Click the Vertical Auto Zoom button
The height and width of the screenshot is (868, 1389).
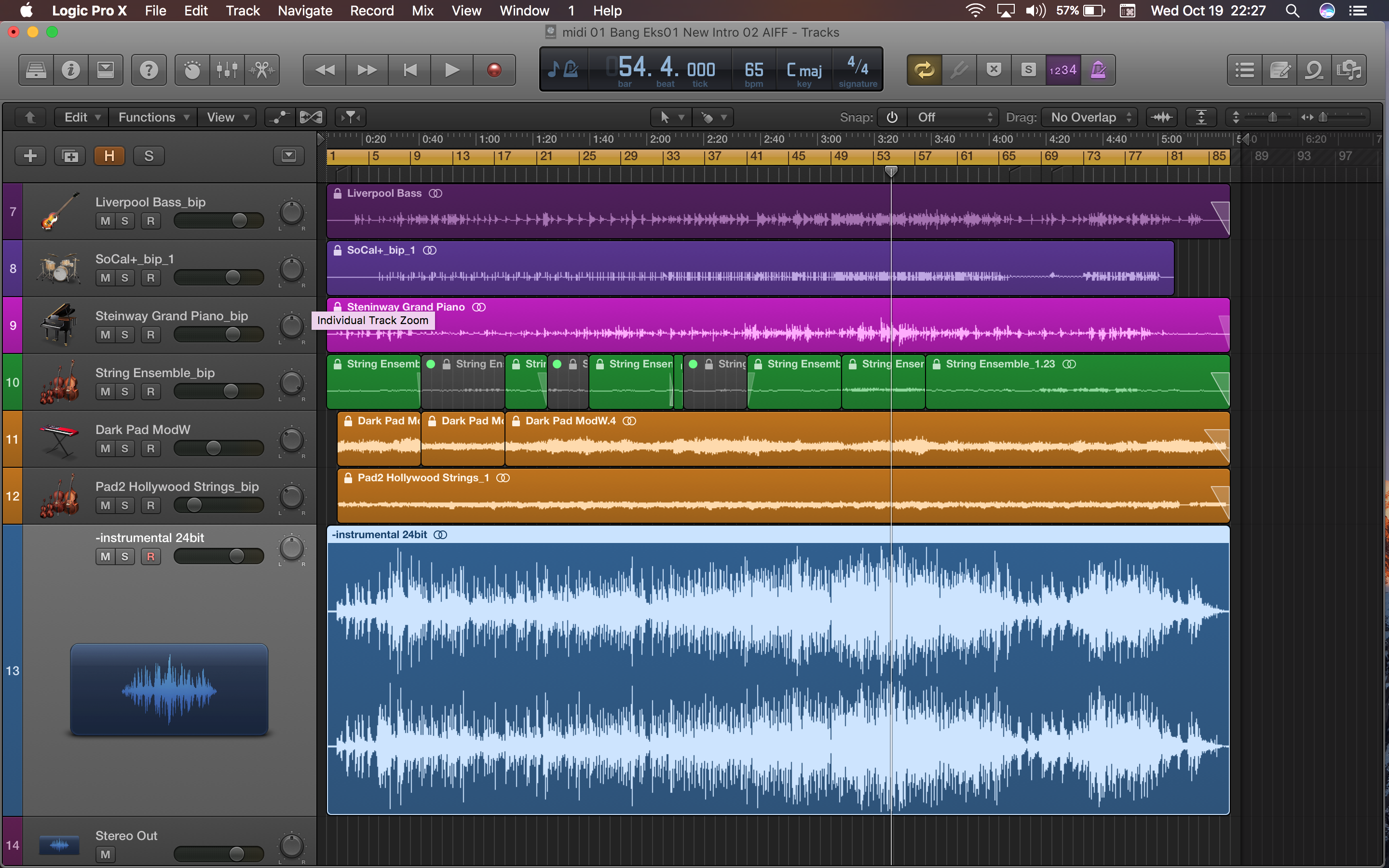(1201, 117)
